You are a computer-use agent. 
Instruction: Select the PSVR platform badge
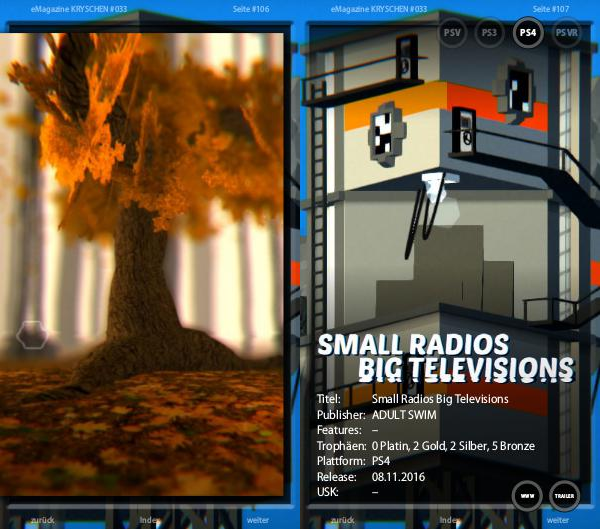tap(566, 33)
